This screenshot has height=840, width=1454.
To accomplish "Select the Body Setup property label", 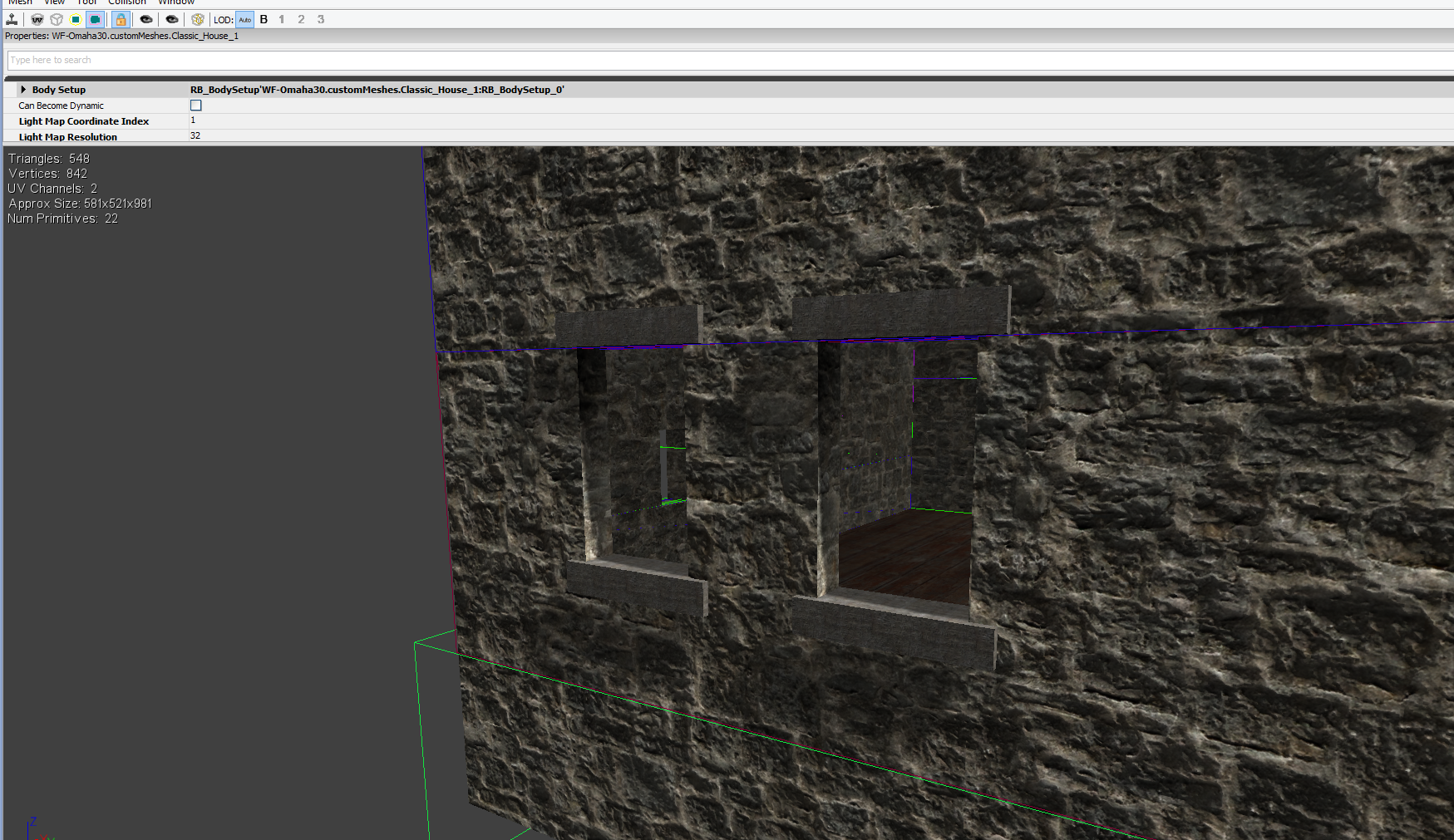I will coord(59,90).
